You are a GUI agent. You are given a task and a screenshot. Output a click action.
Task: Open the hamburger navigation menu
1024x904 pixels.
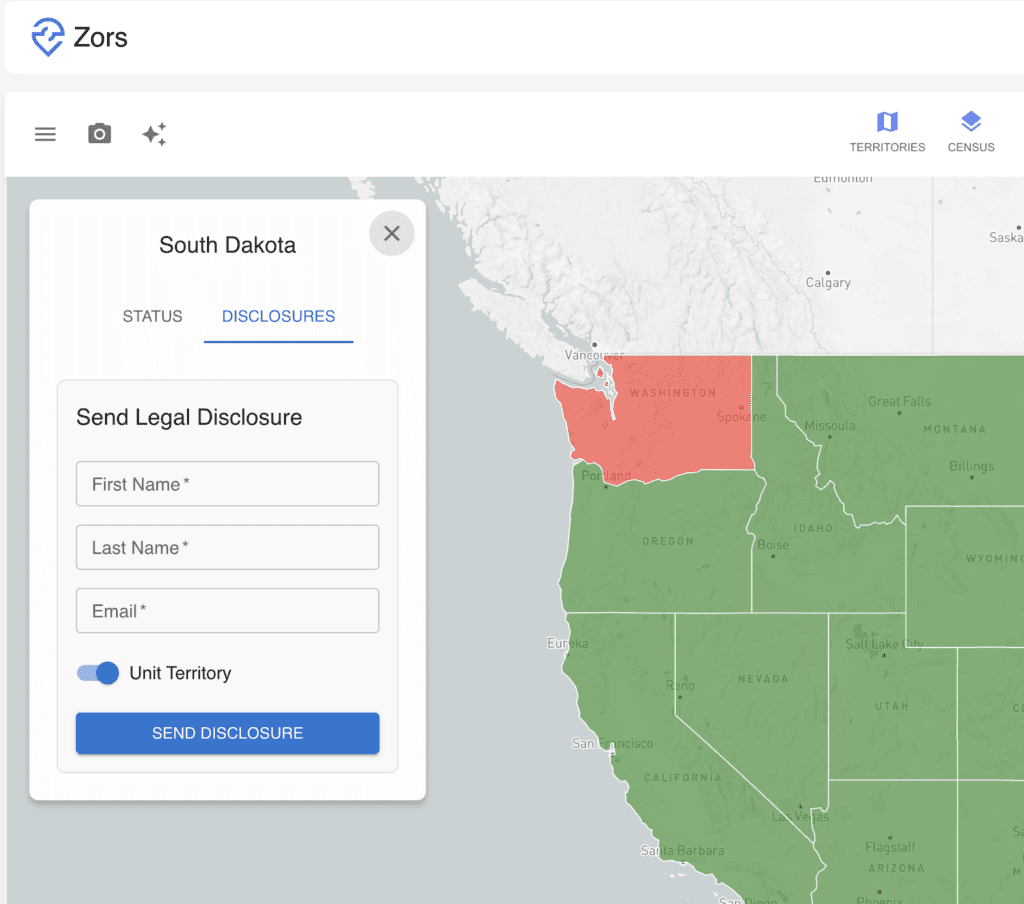point(45,133)
